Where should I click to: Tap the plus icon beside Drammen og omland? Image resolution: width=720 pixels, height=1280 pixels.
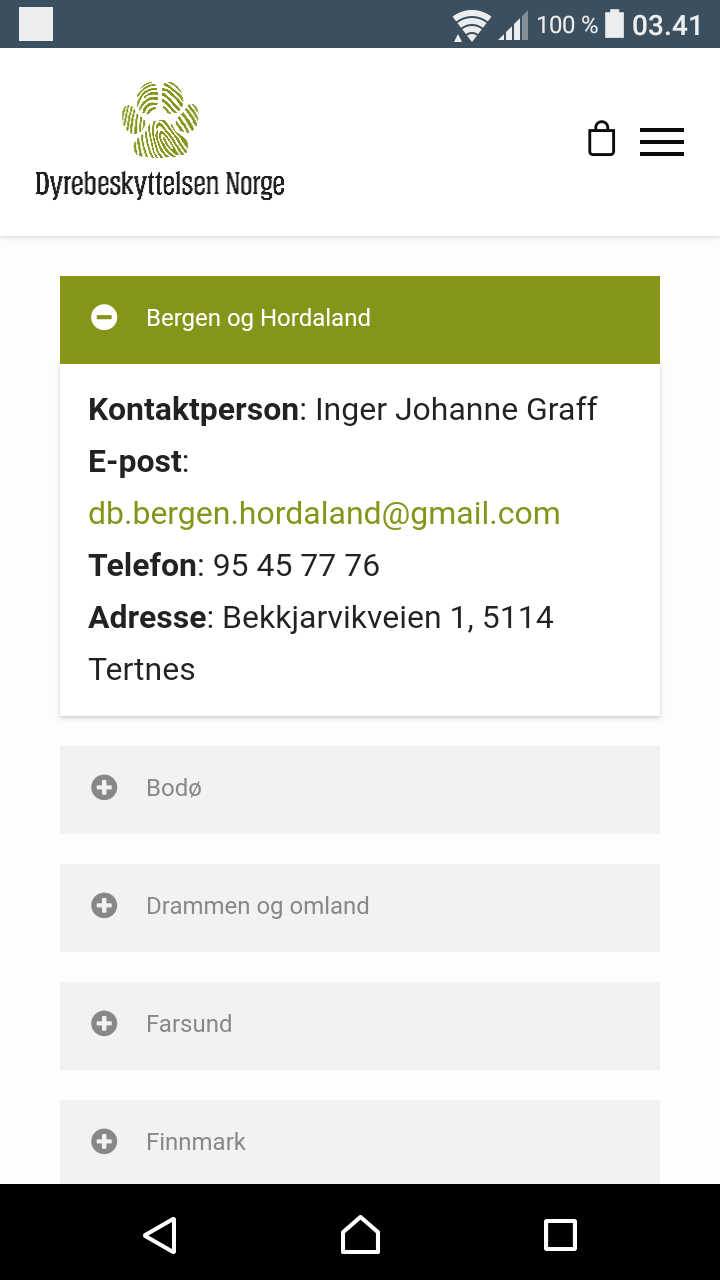(104, 906)
